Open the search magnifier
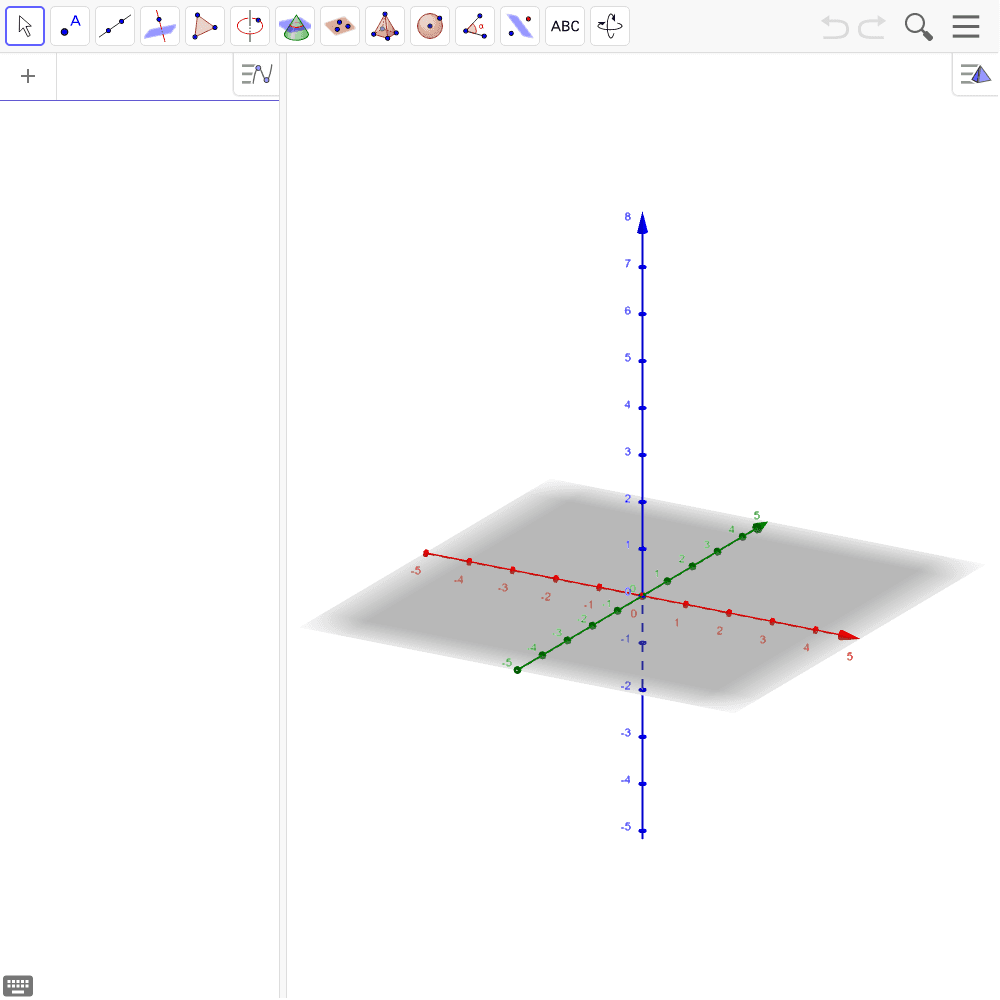Screen dimensions: 1000x1000 [918, 27]
